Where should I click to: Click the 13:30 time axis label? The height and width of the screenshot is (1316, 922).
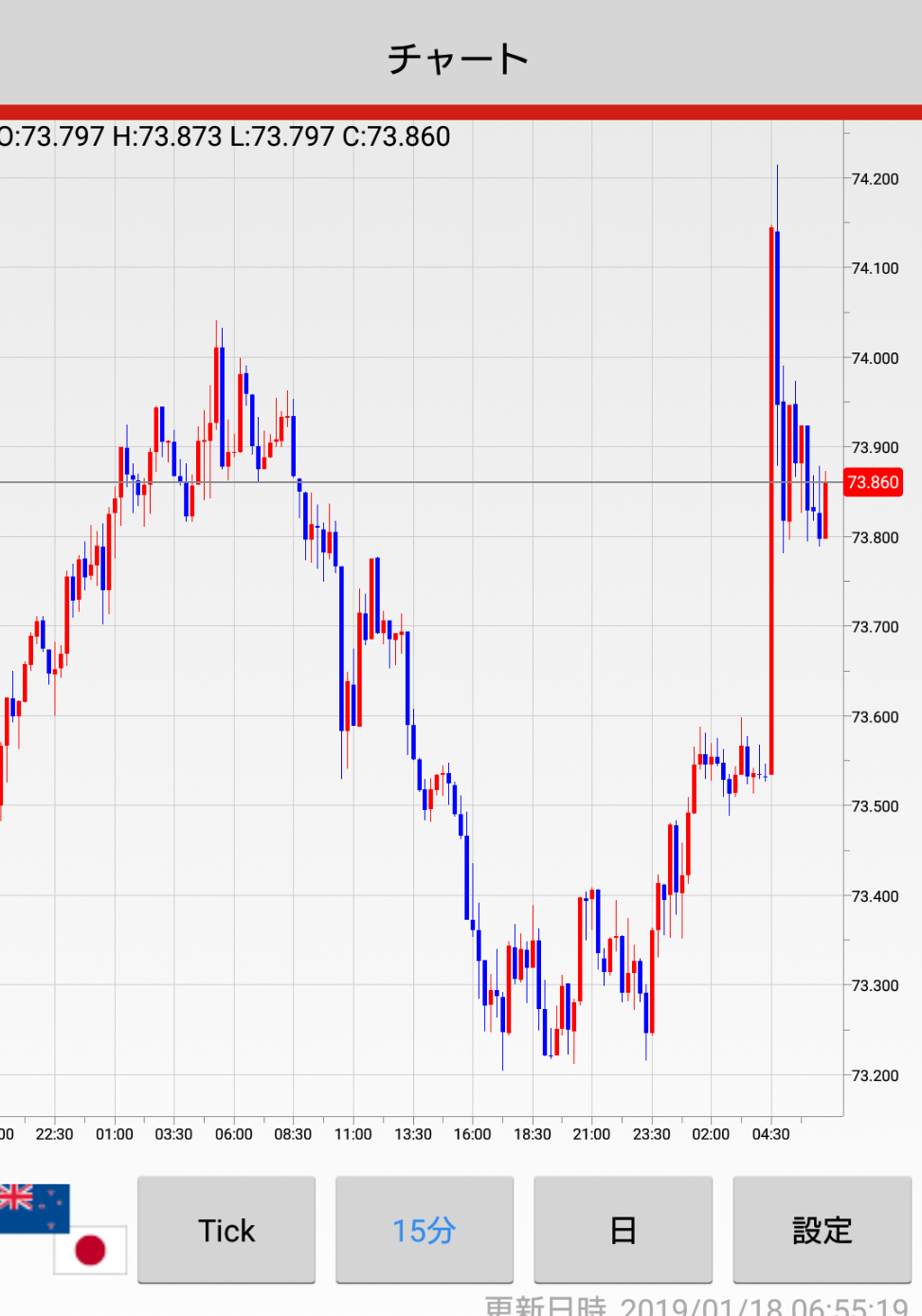[x=412, y=1134]
